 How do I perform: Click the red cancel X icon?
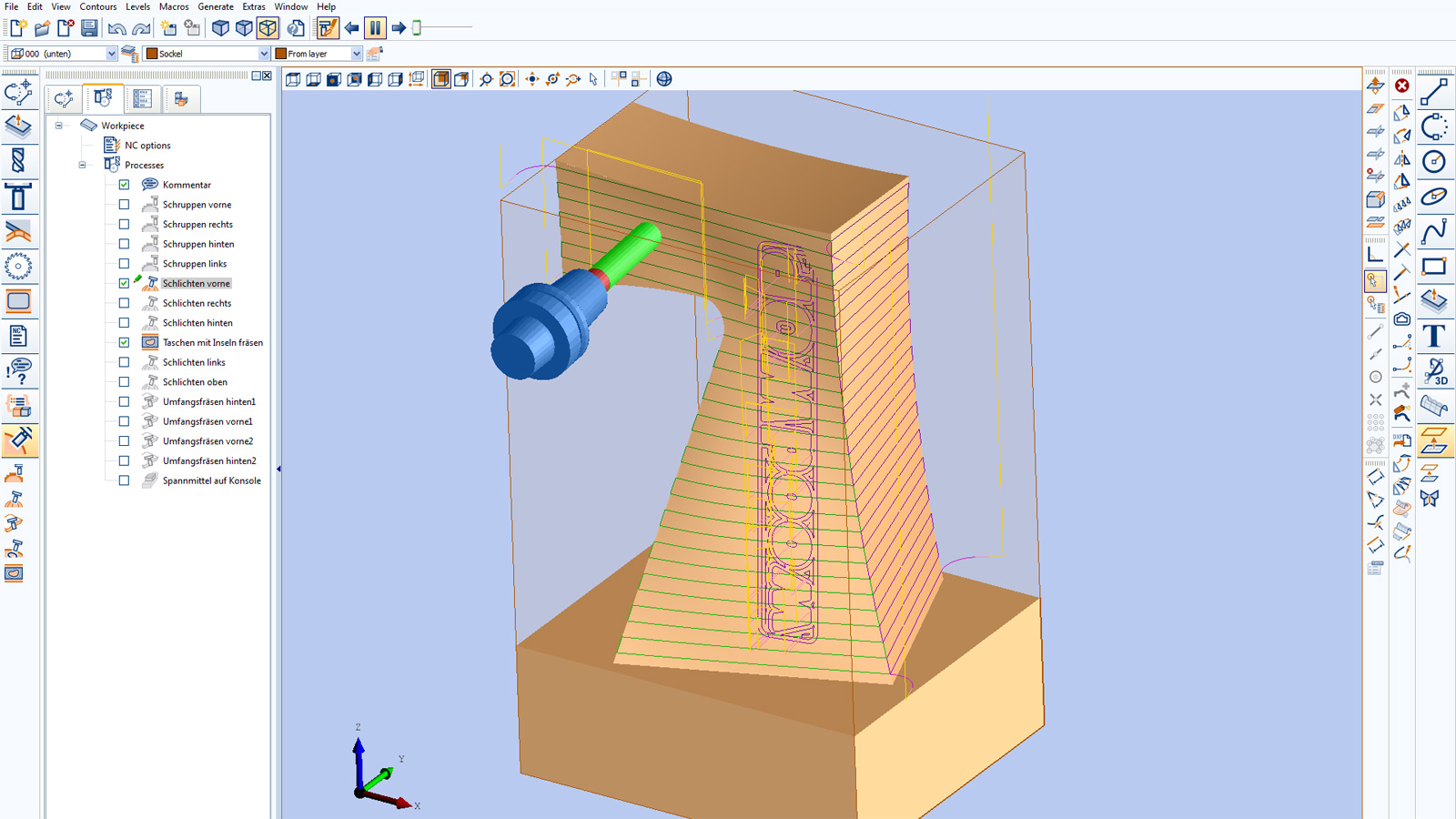[x=1402, y=86]
